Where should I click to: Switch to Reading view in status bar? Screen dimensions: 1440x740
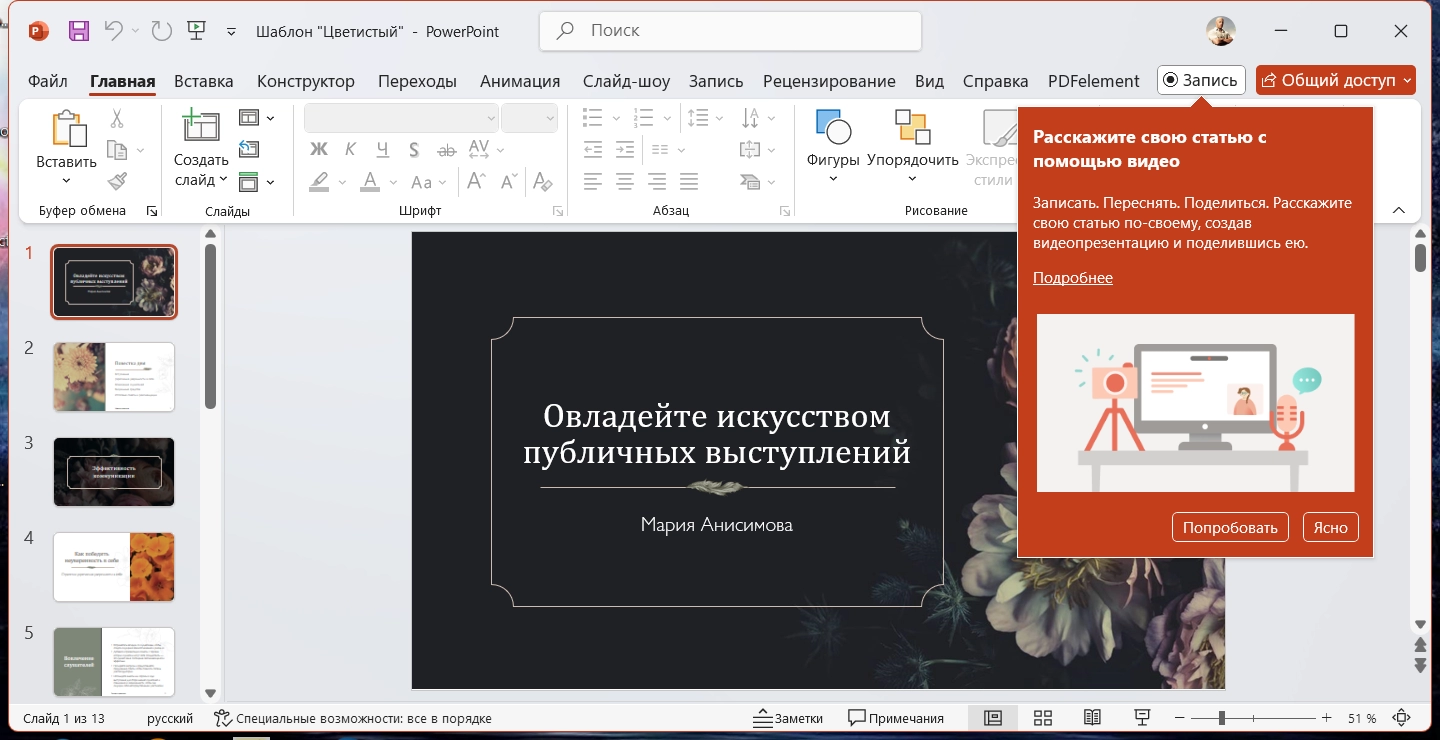pyautogui.click(x=1092, y=718)
